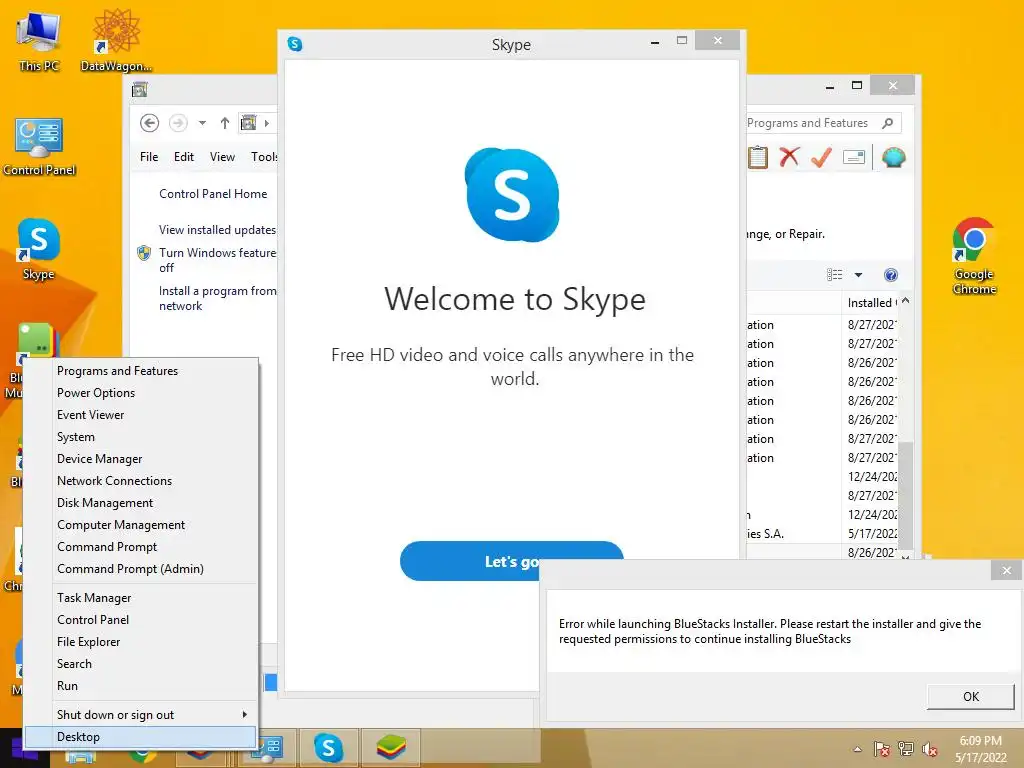Click the red X delete toolbar icon
The width and height of the screenshot is (1024, 768).
pyautogui.click(x=789, y=157)
